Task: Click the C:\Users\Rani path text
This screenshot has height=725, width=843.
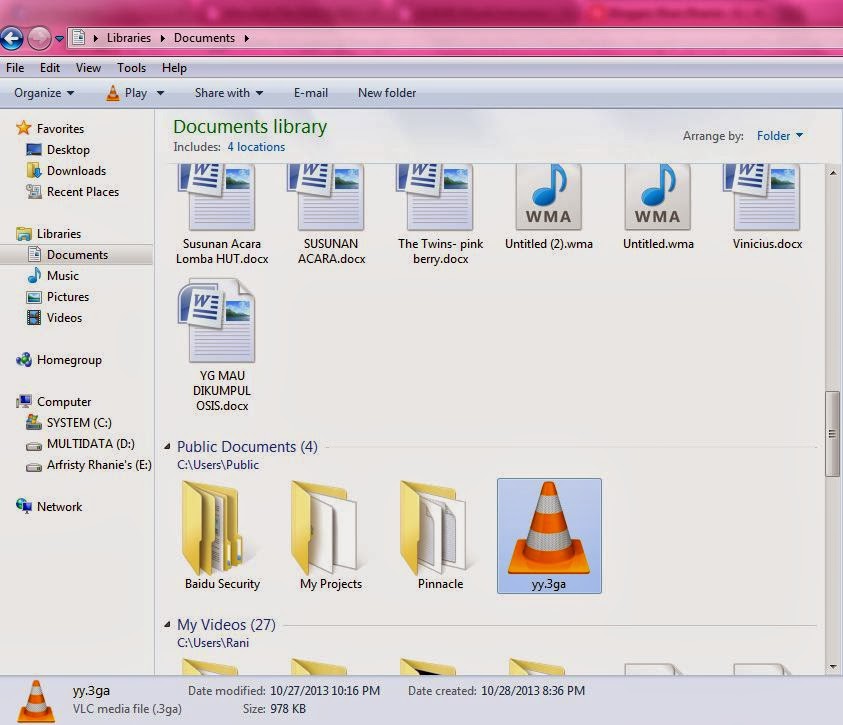Action: tap(213, 643)
